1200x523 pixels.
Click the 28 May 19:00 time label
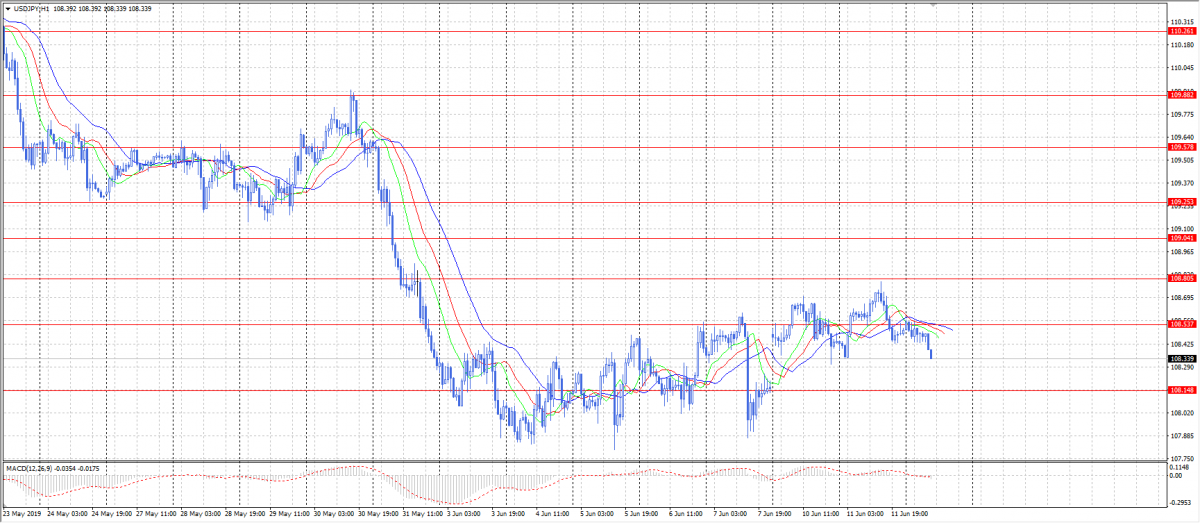[x=243, y=515]
